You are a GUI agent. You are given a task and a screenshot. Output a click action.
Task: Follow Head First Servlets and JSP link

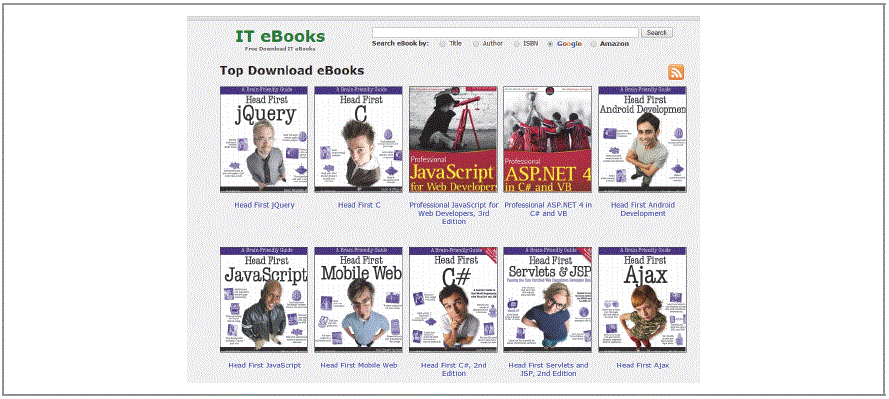(x=548, y=370)
